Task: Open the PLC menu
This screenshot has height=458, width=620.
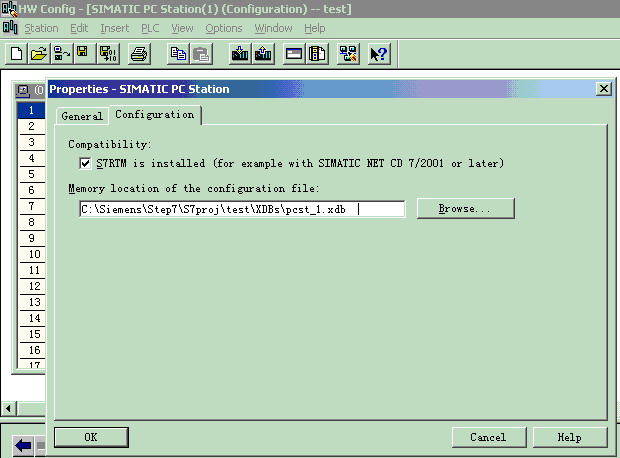Action: click(150, 28)
